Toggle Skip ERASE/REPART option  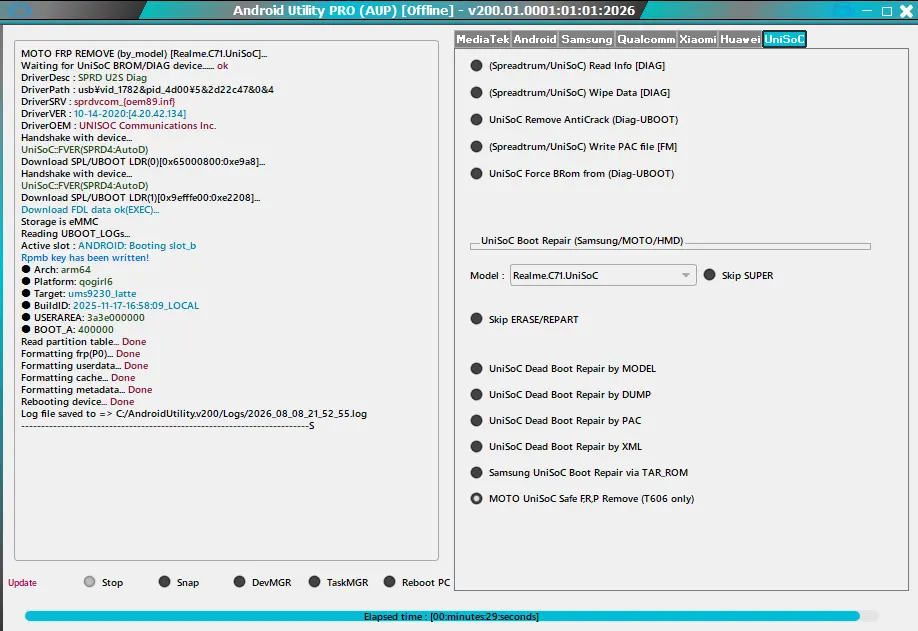(x=525, y=319)
